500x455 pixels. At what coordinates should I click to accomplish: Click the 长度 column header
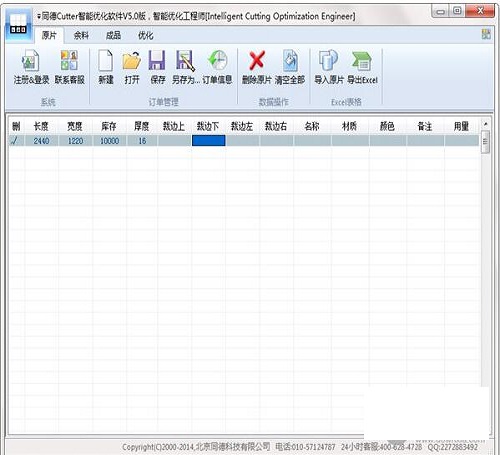click(x=41, y=126)
